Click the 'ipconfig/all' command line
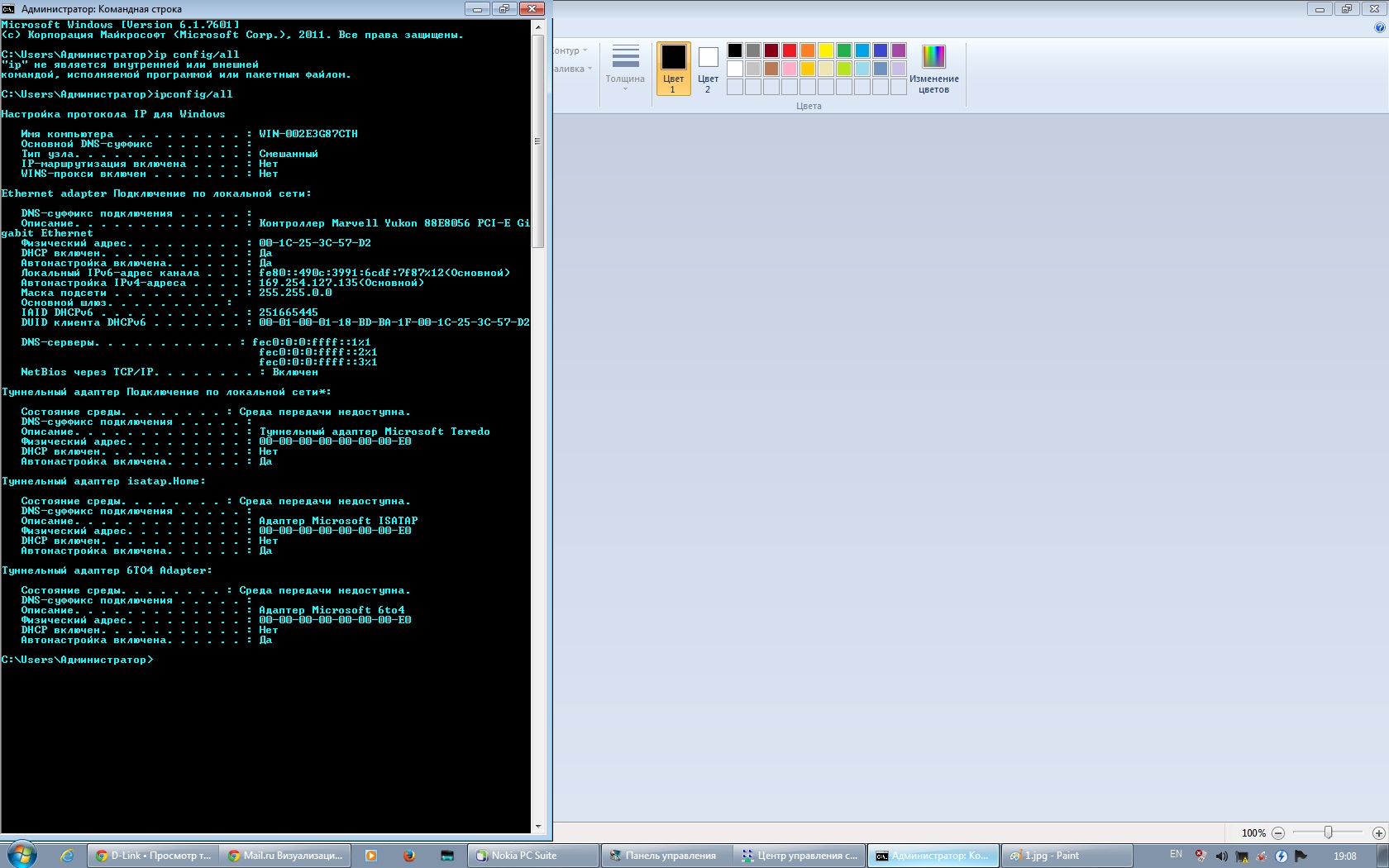Viewport: 1389px width, 868px height. (117, 94)
